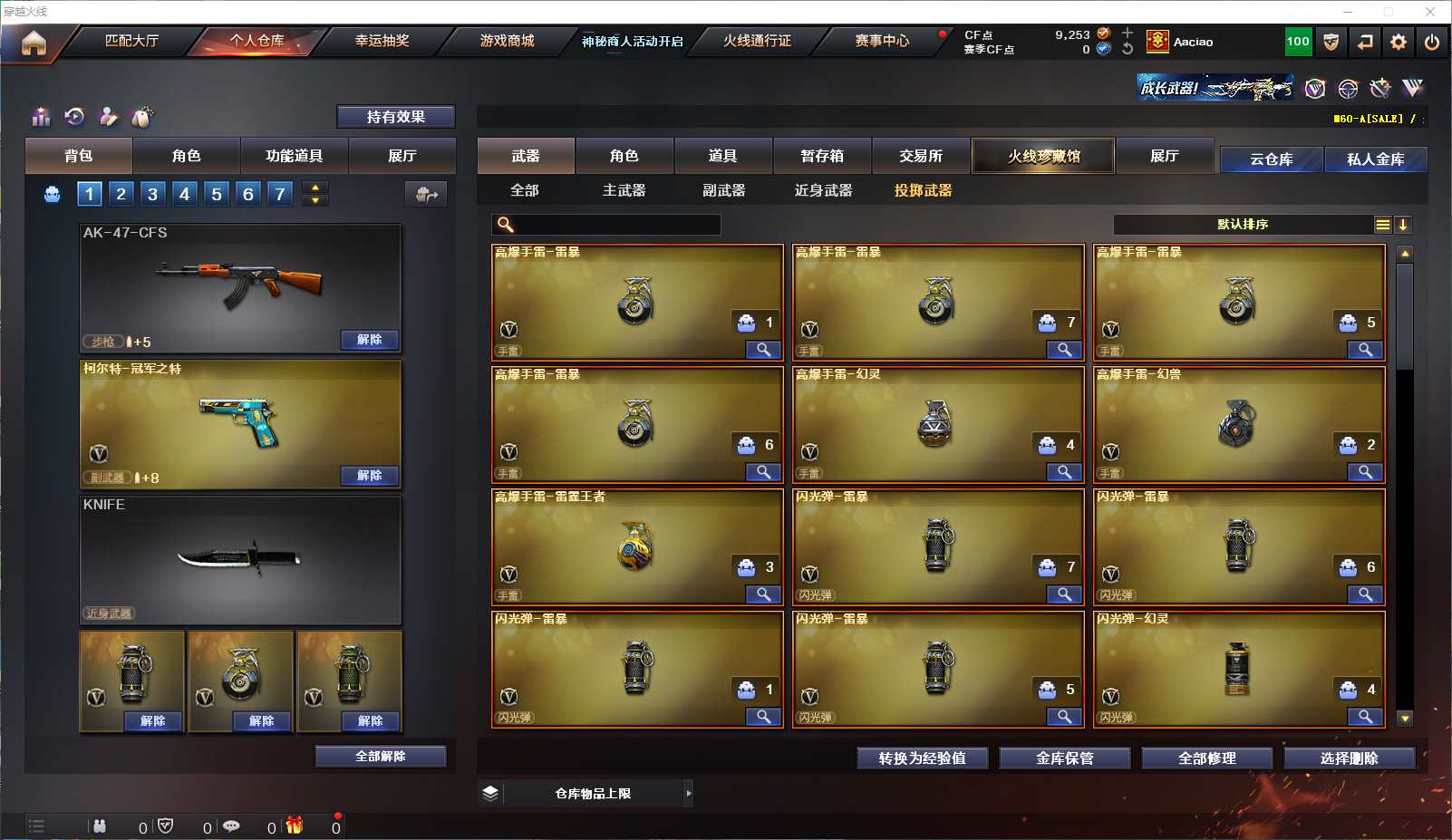Open the settings gear icon
1452x840 pixels.
[x=1399, y=42]
